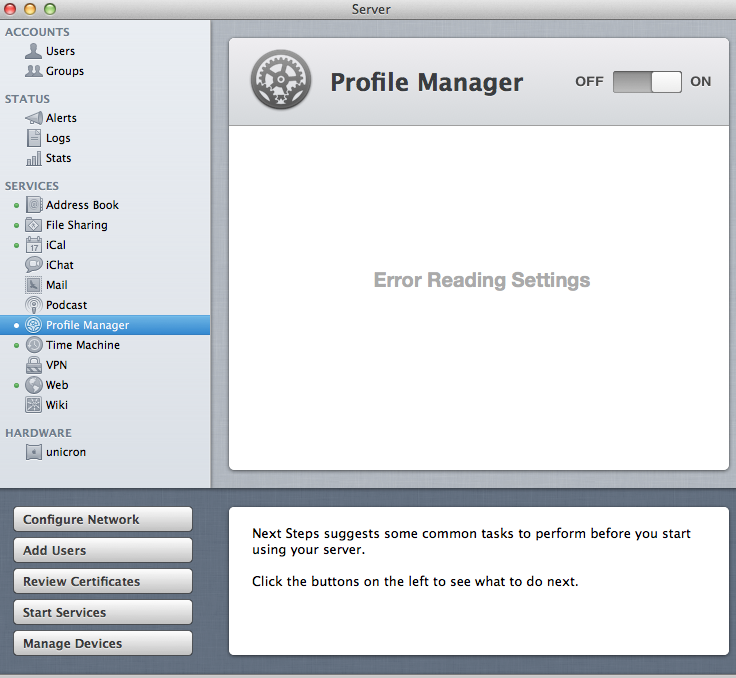
Task: Click the OFF label beside switch
Action: [x=589, y=82]
